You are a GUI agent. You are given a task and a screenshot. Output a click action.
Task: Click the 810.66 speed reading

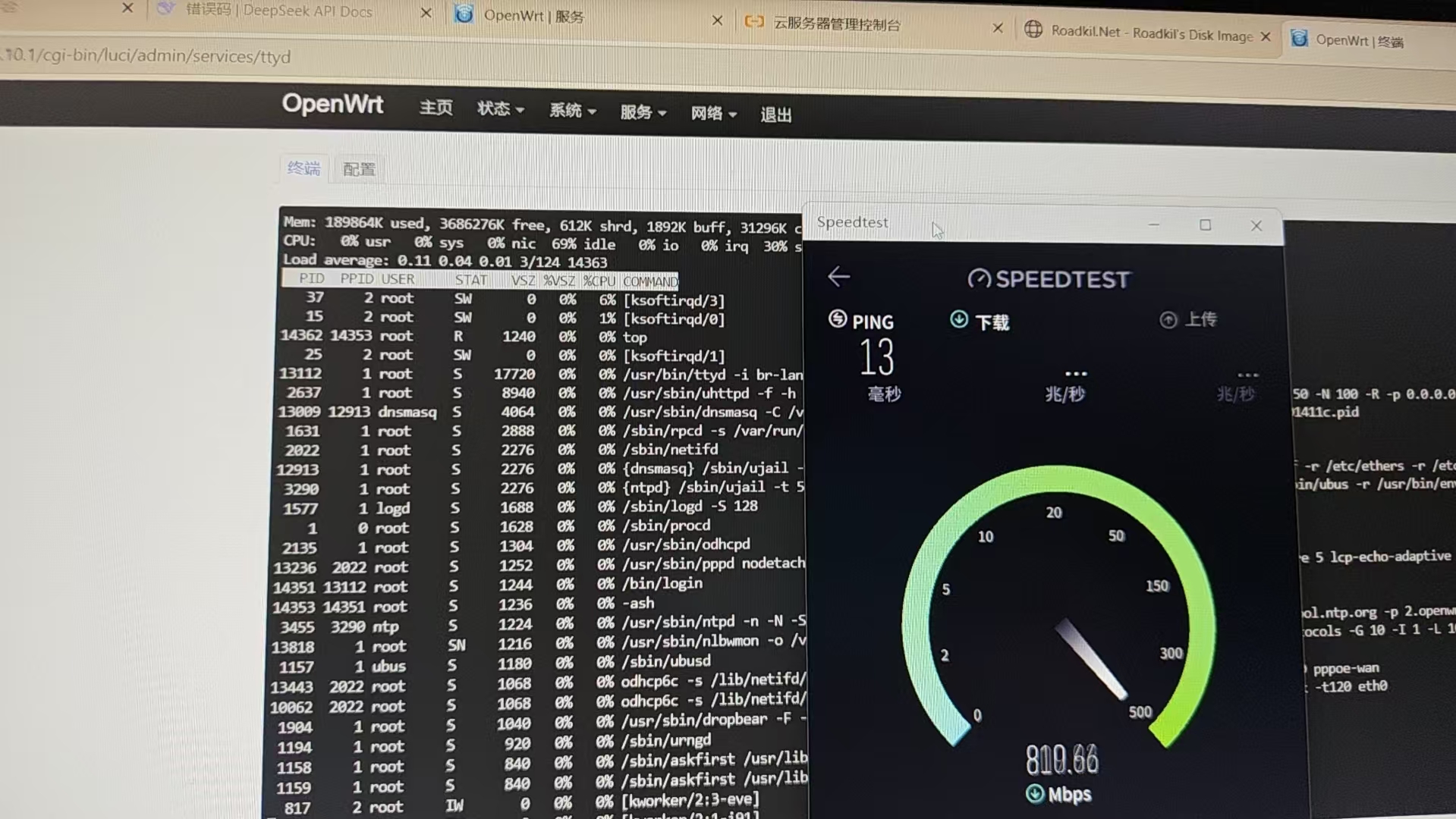[1061, 759]
